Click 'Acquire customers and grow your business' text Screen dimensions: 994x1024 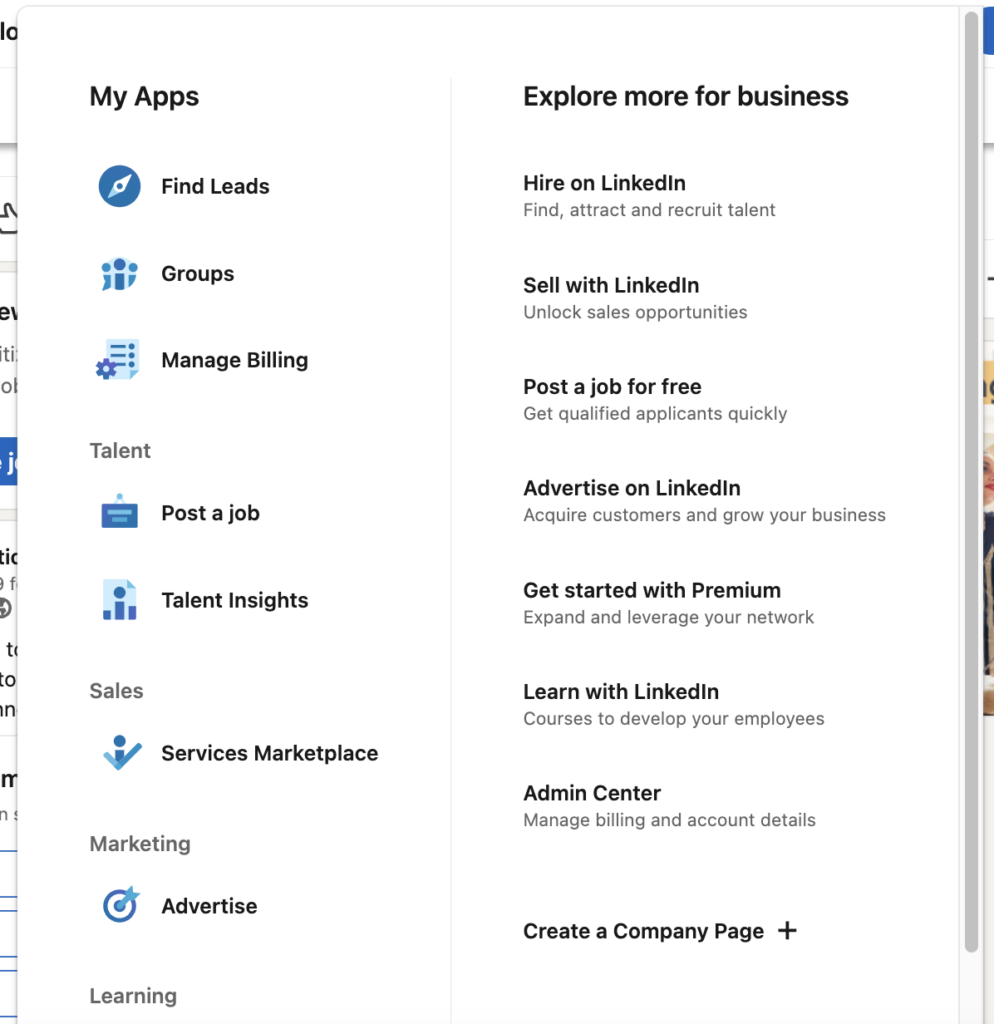click(x=704, y=515)
